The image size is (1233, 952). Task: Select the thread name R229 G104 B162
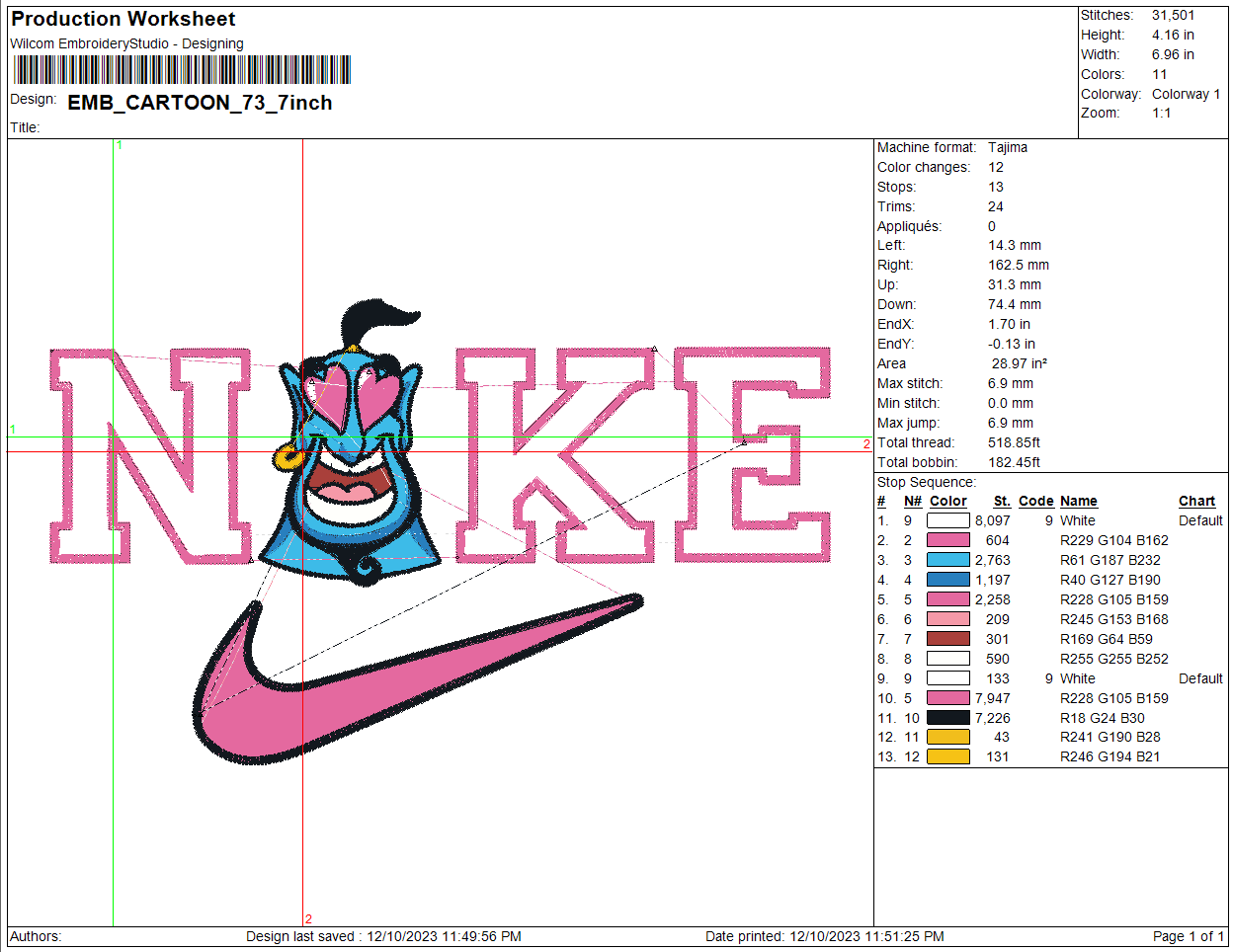(x=1114, y=540)
